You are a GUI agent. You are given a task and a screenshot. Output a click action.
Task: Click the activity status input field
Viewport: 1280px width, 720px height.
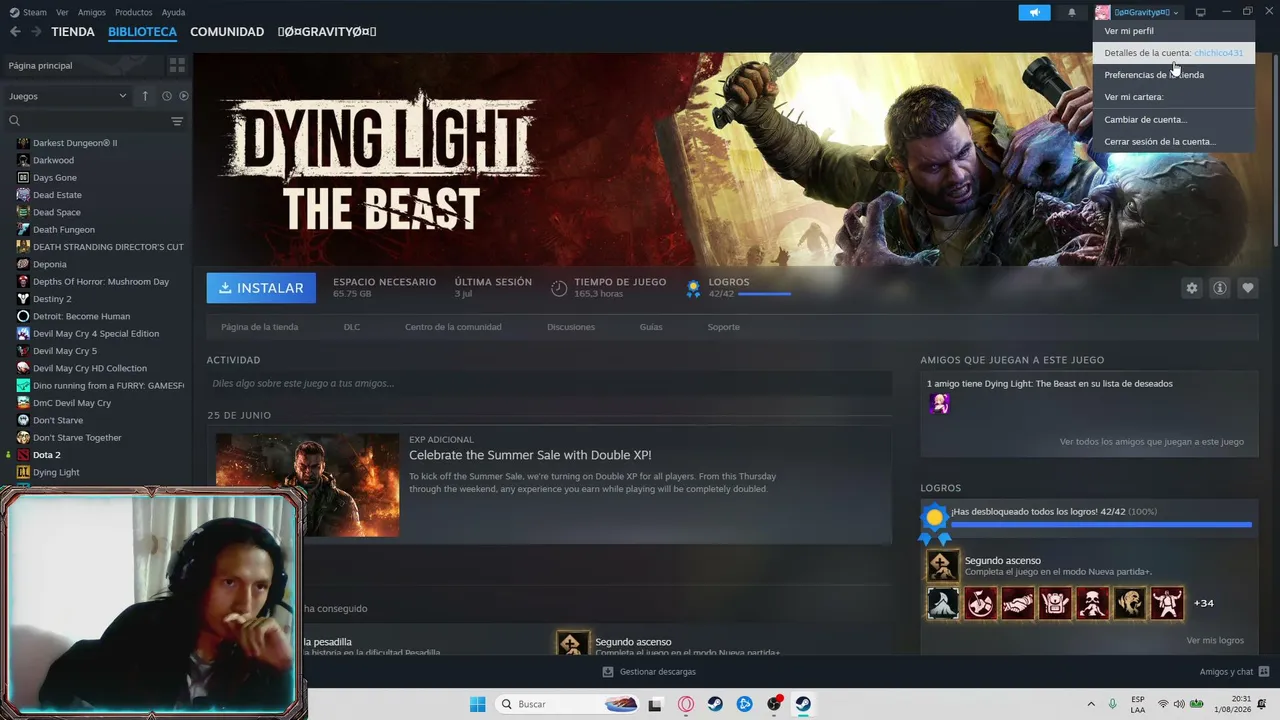(549, 383)
